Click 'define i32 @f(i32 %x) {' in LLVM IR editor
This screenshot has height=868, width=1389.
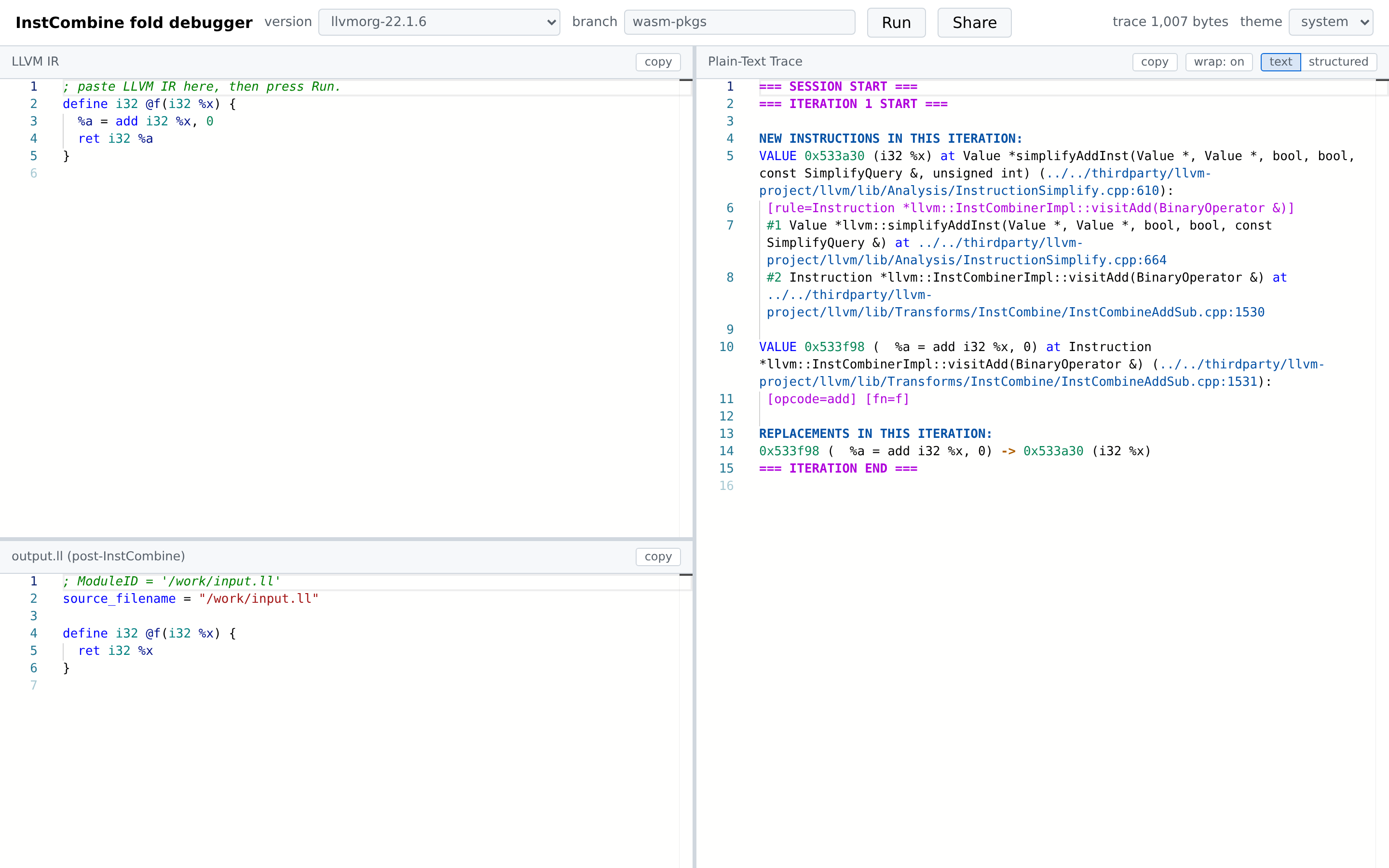(x=149, y=104)
